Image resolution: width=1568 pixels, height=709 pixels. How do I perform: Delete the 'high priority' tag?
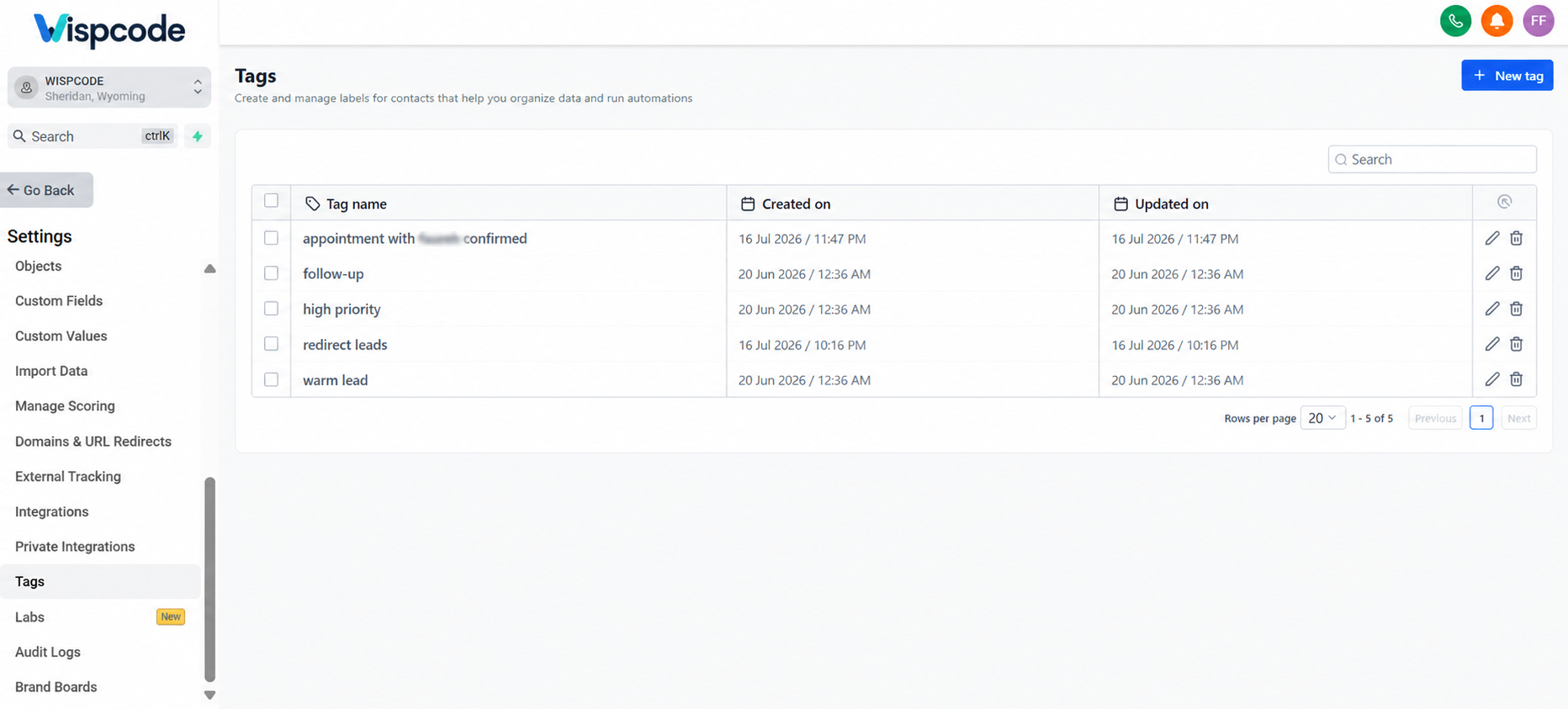pos(1516,309)
